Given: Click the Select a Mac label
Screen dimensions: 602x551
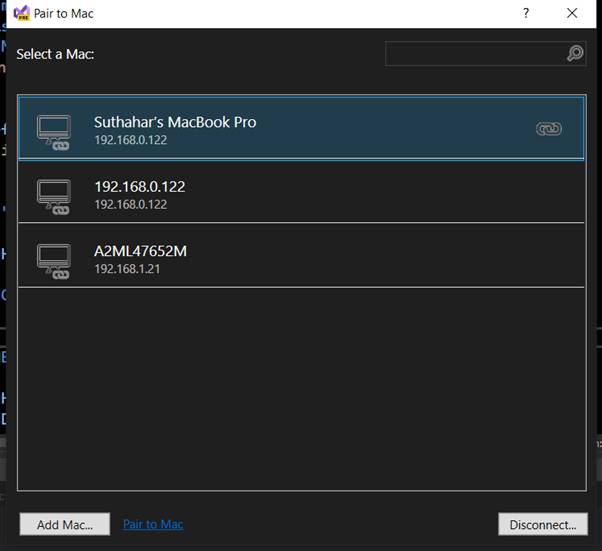Looking at the screenshot, I should click(55, 54).
